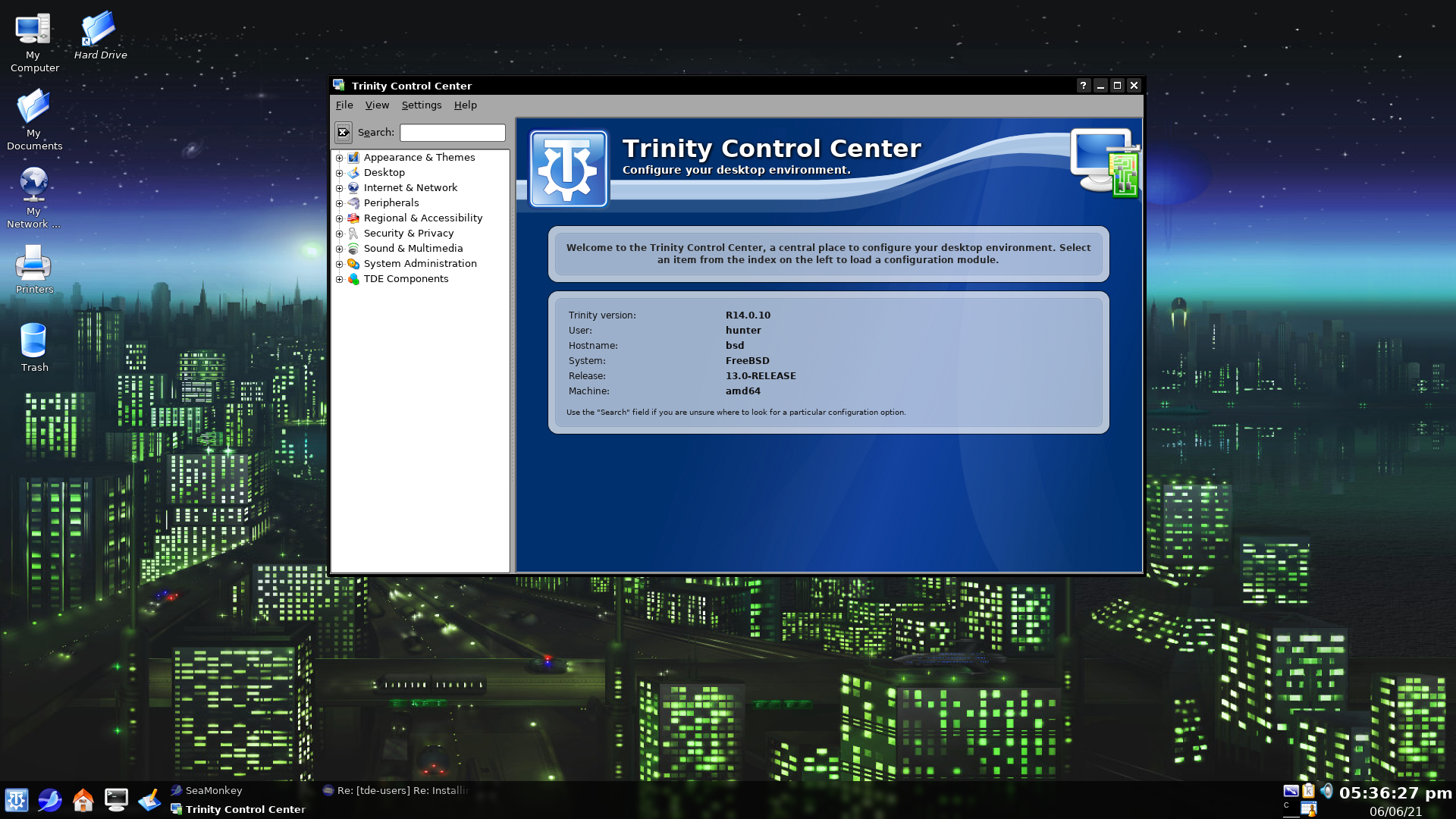Click the Security & Privacy keys icon
This screenshot has width=1456, height=819.
tap(353, 234)
